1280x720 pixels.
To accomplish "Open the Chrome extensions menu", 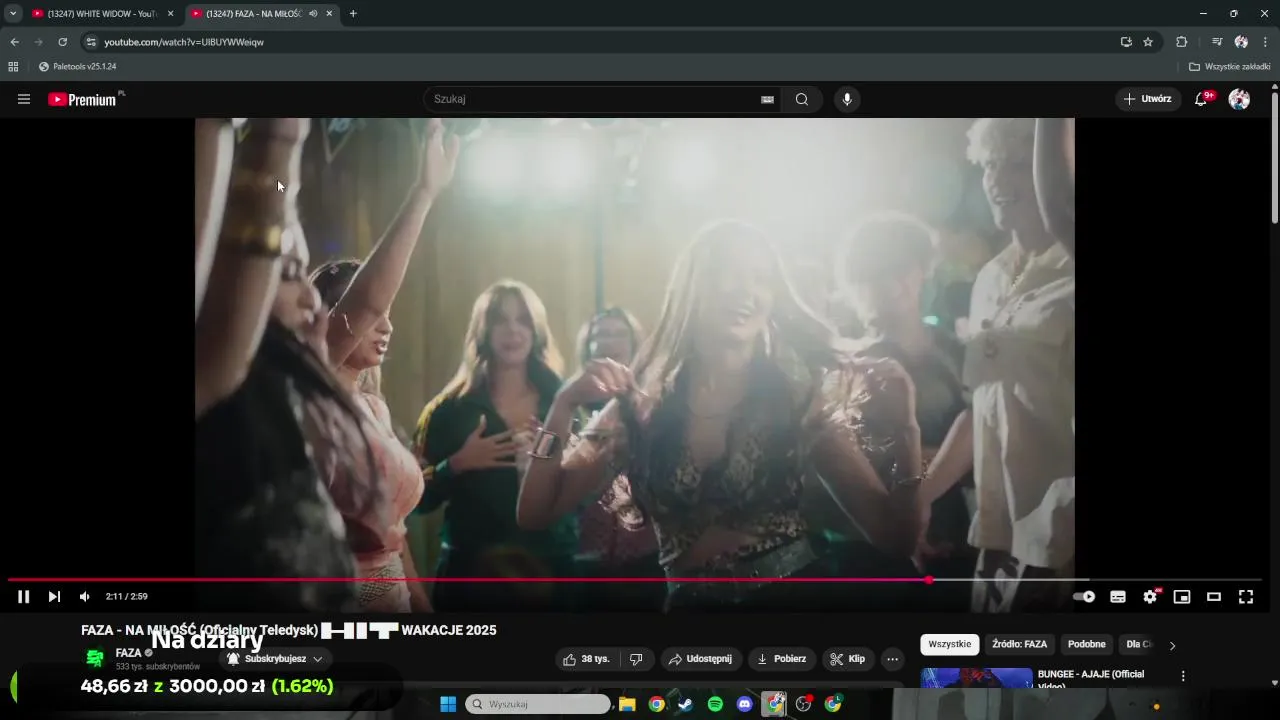I will click(x=1182, y=42).
